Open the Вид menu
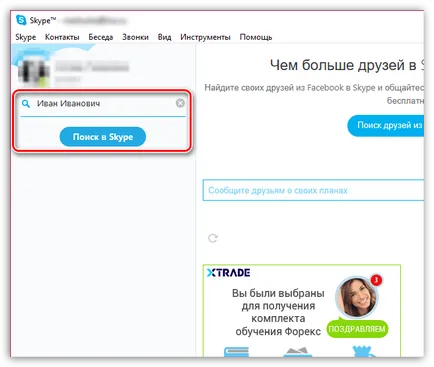Screen dimensions: 434x367 click(x=164, y=37)
